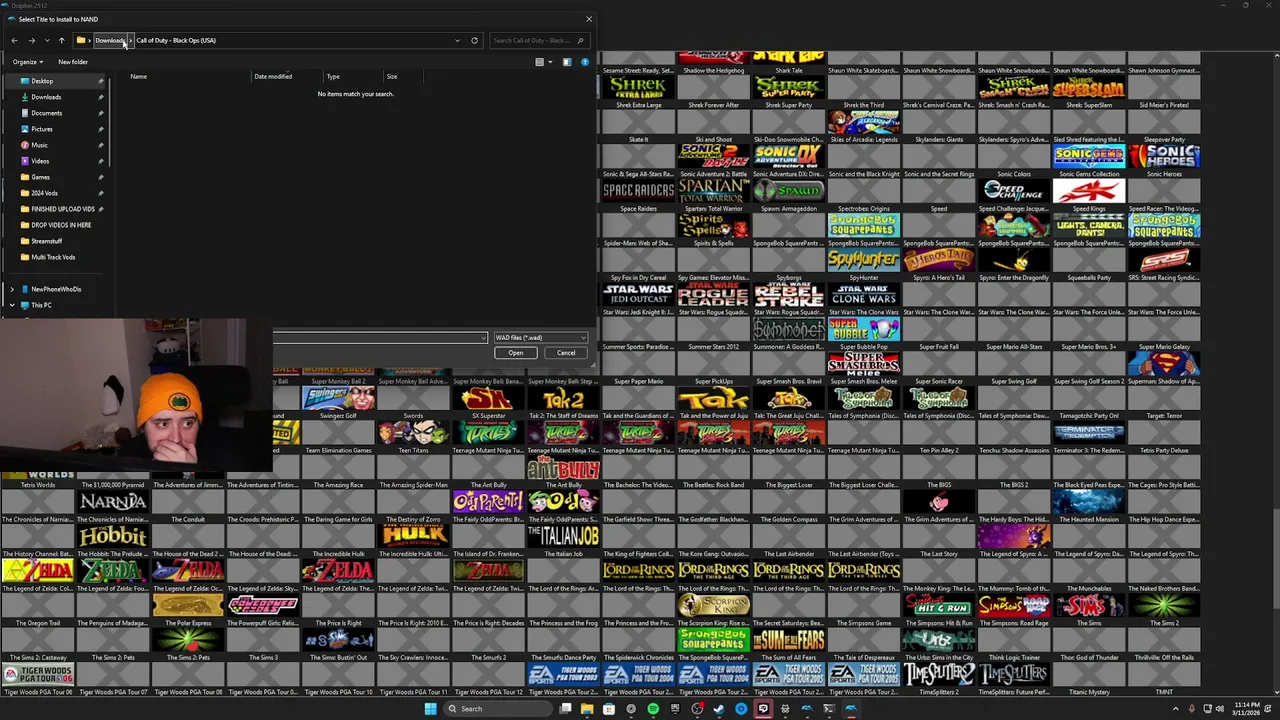This screenshot has height=720, width=1280.
Task: Select Titanic Mystery in Dolphin list
Action: [x=1089, y=678]
